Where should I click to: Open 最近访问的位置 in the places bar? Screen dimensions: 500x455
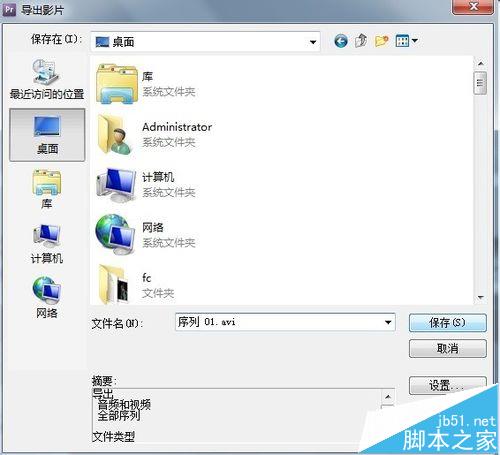pos(47,80)
